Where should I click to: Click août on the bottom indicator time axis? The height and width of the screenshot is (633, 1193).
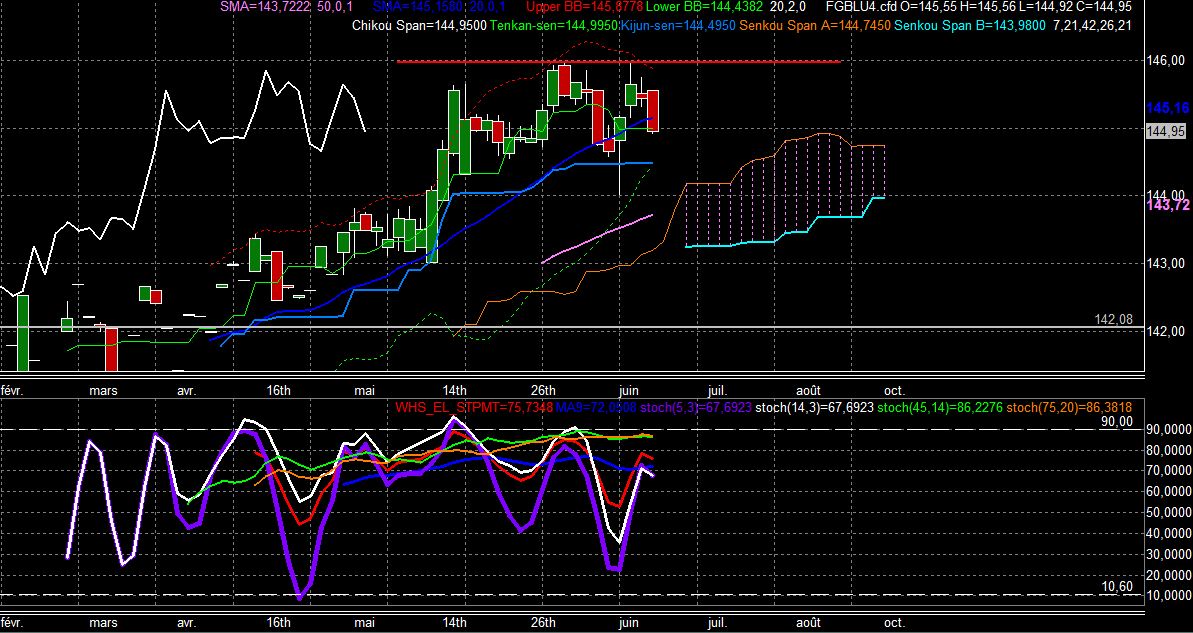[x=808, y=622]
